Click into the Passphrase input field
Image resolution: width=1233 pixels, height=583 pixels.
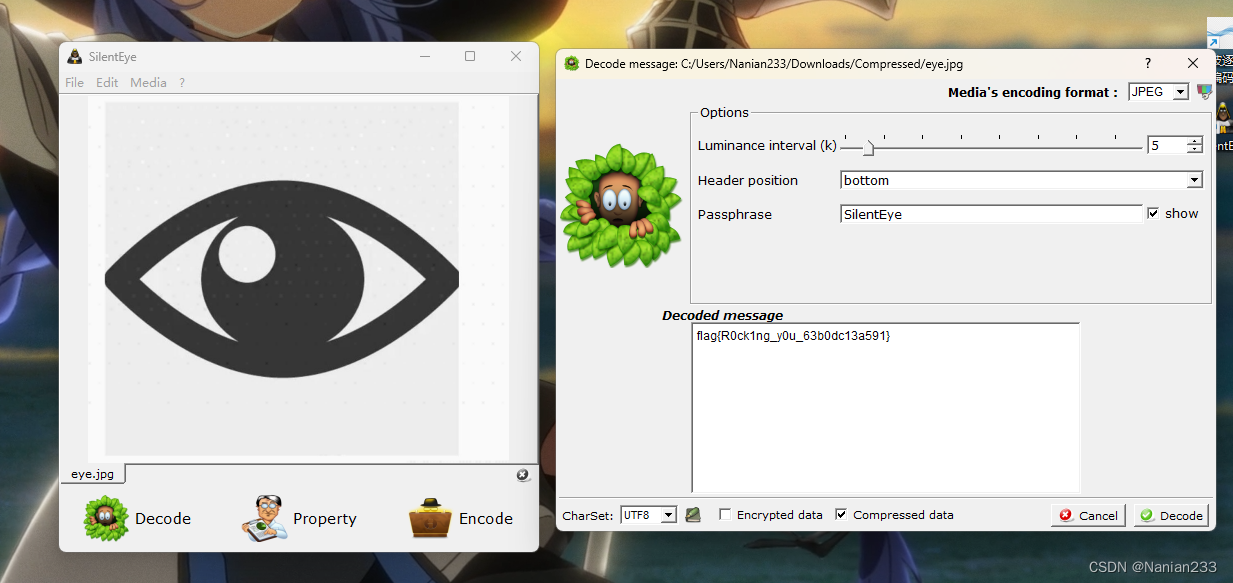tap(991, 213)
